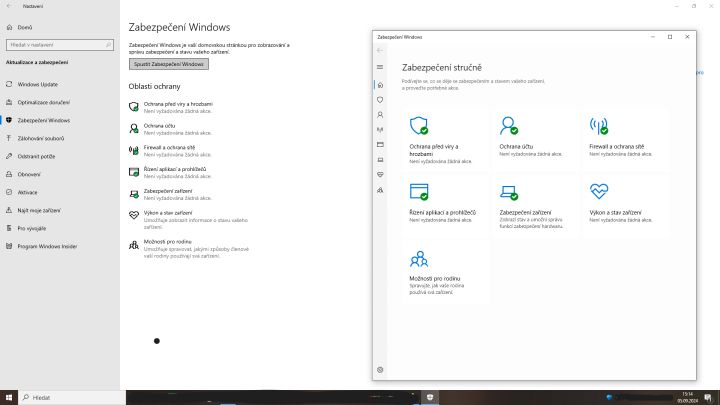Click Hledat v nastavení search field
This screenshot has width=720, height=405.
[x=60, y=45]
